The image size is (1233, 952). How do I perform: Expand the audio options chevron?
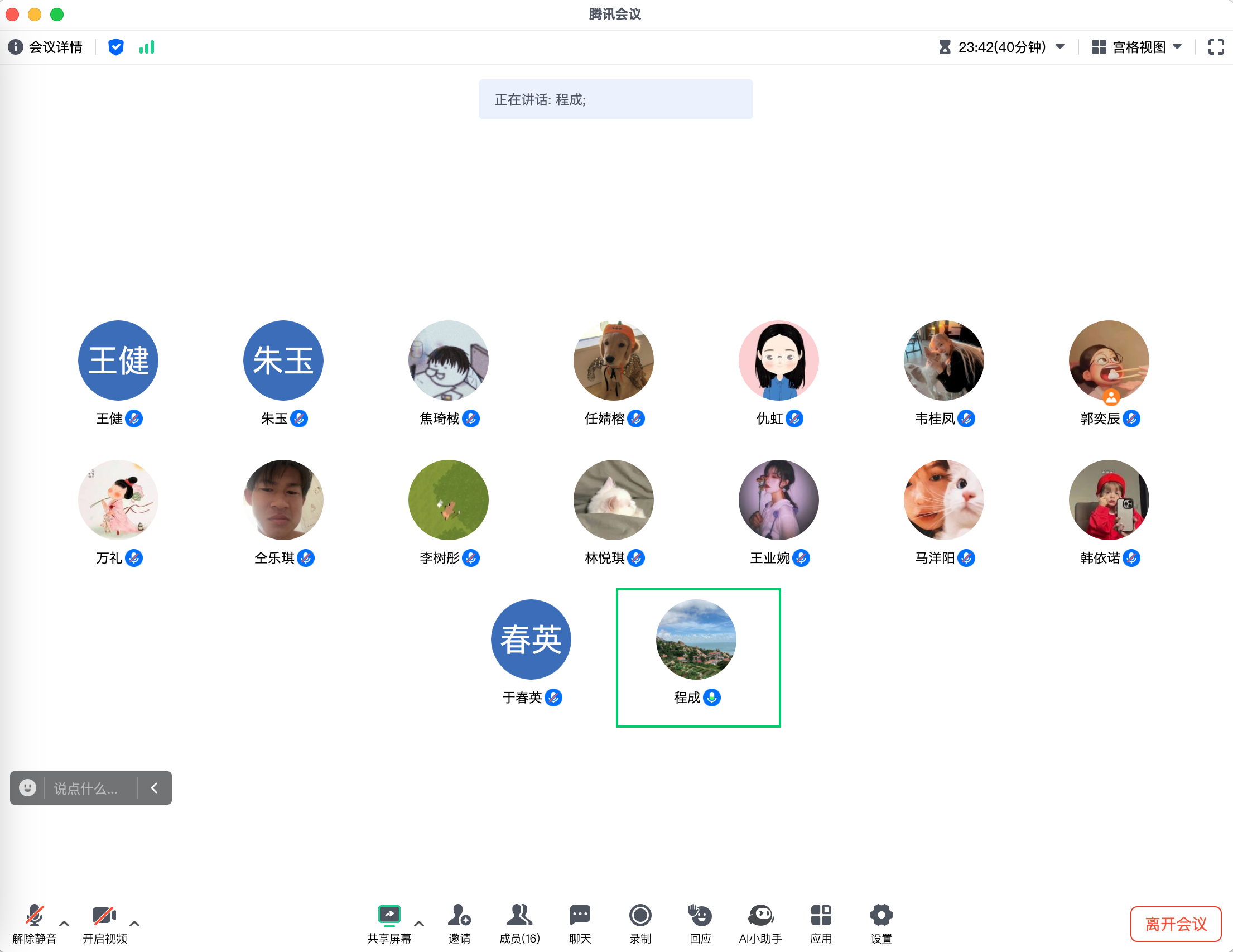(64, 924)
